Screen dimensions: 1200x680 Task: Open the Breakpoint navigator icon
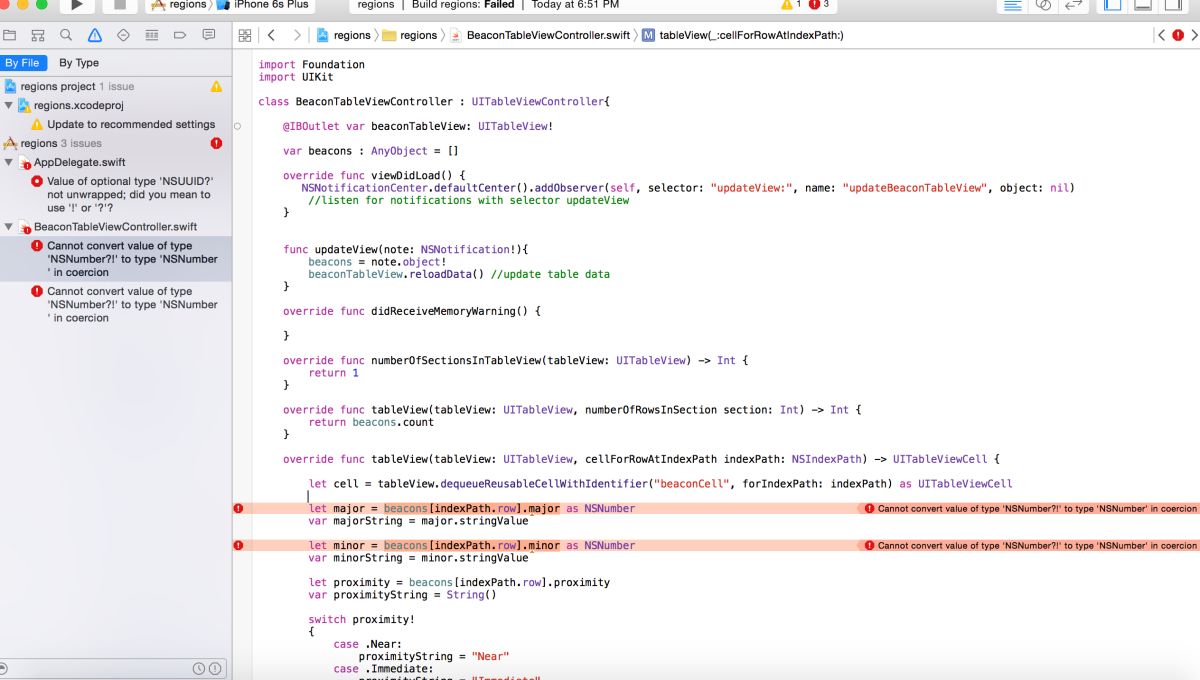click(180, 35)
